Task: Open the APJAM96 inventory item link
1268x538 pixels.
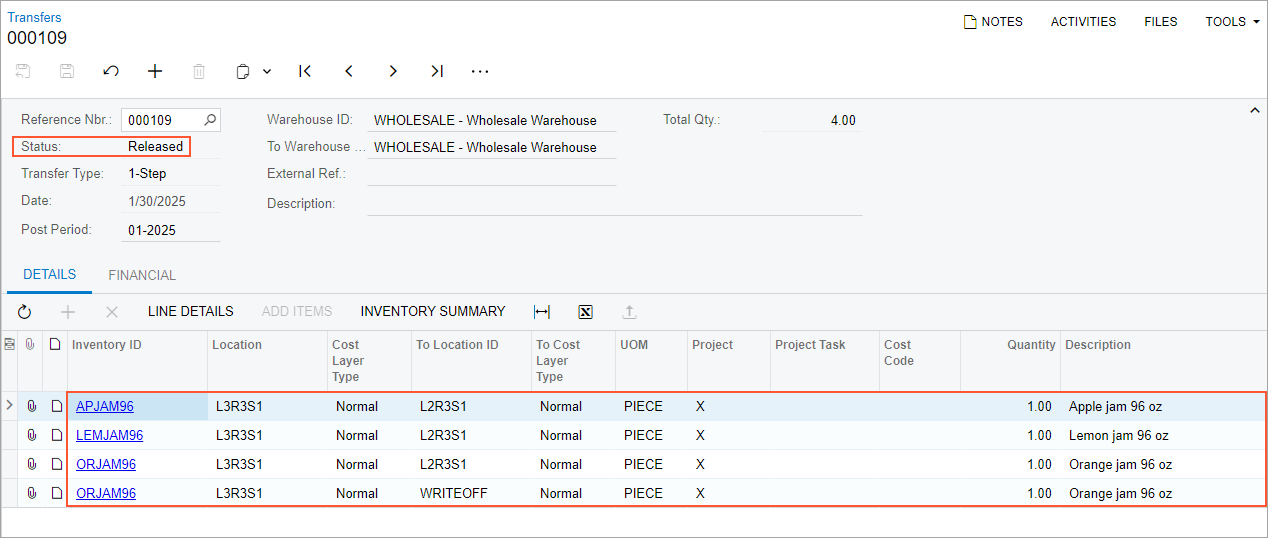Action: [105, 407]
